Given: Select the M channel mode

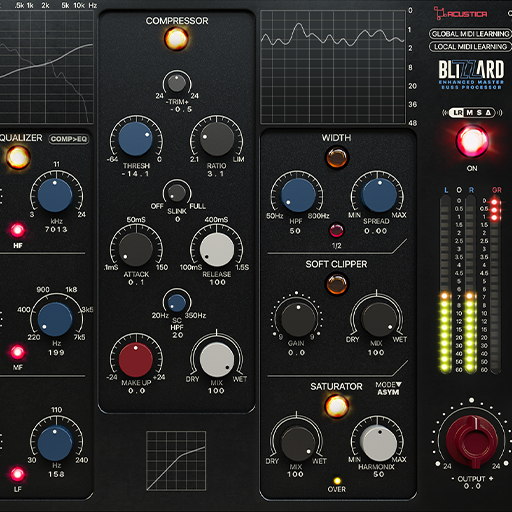Looking at the screenshot, I should (469, 113).
